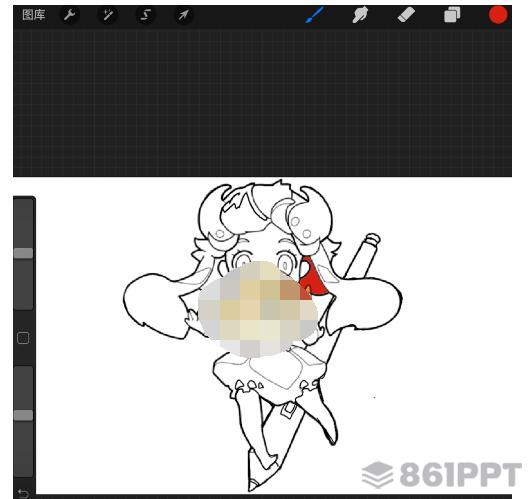Select the blue Brush tool
Viewport: 532px width, 499px height.
pos(315,15)
